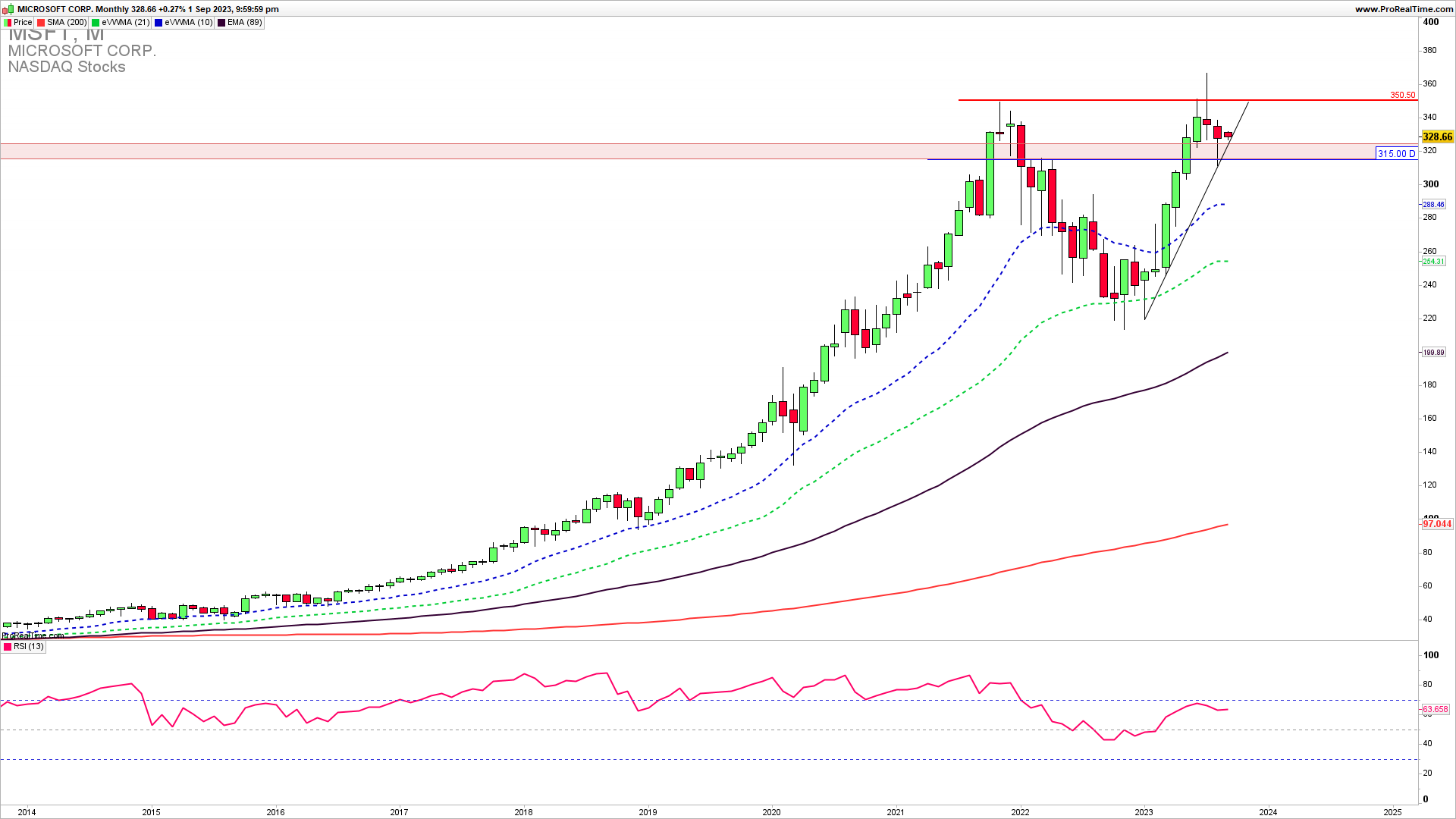The image size is (1456, 819).
Task: Open the SMA (200) indicator settings
Action: 62,23
